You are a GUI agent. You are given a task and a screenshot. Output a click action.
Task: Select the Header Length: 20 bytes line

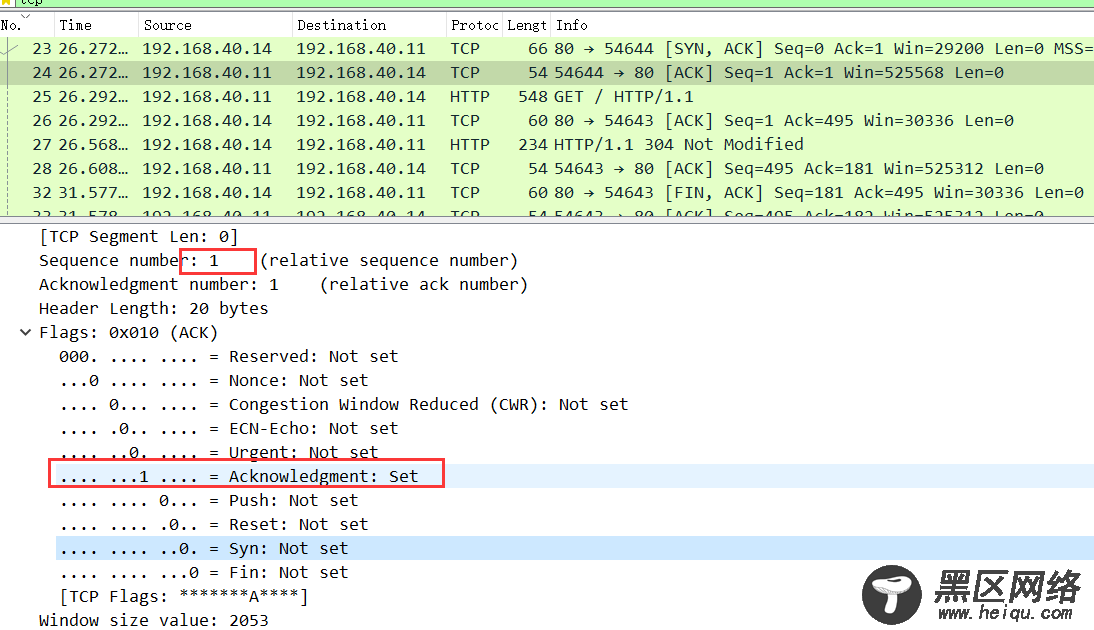[x=153, y=308]
